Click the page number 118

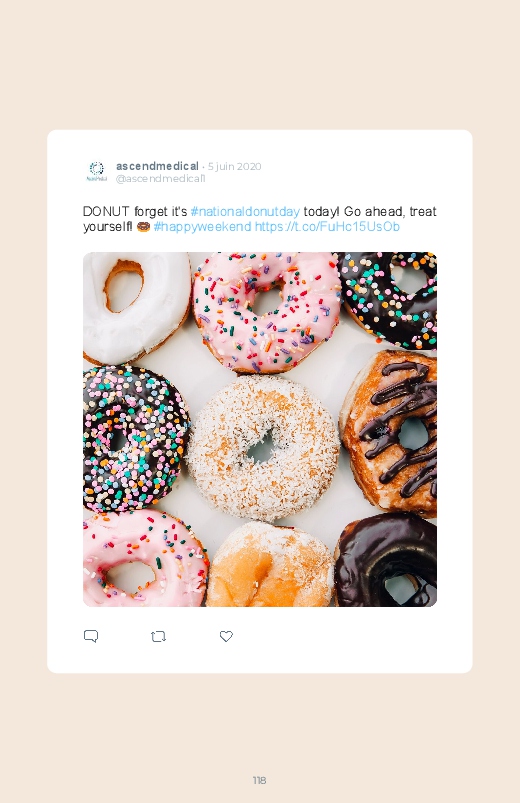(x=259, y=780)
